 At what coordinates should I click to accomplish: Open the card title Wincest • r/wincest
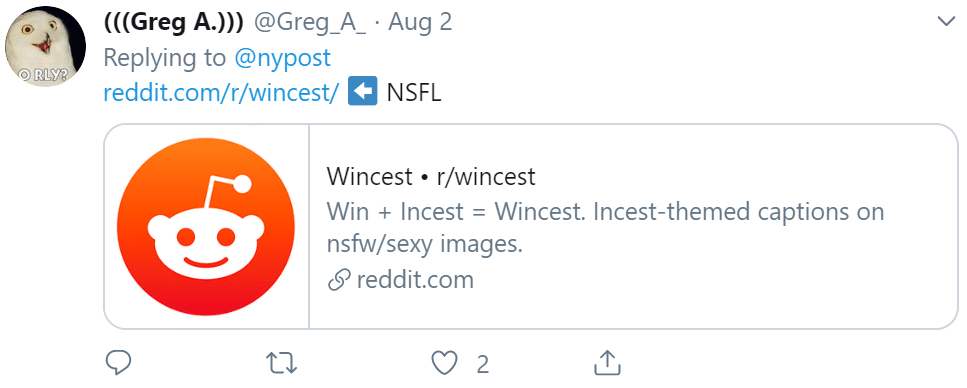click(431, 177)
